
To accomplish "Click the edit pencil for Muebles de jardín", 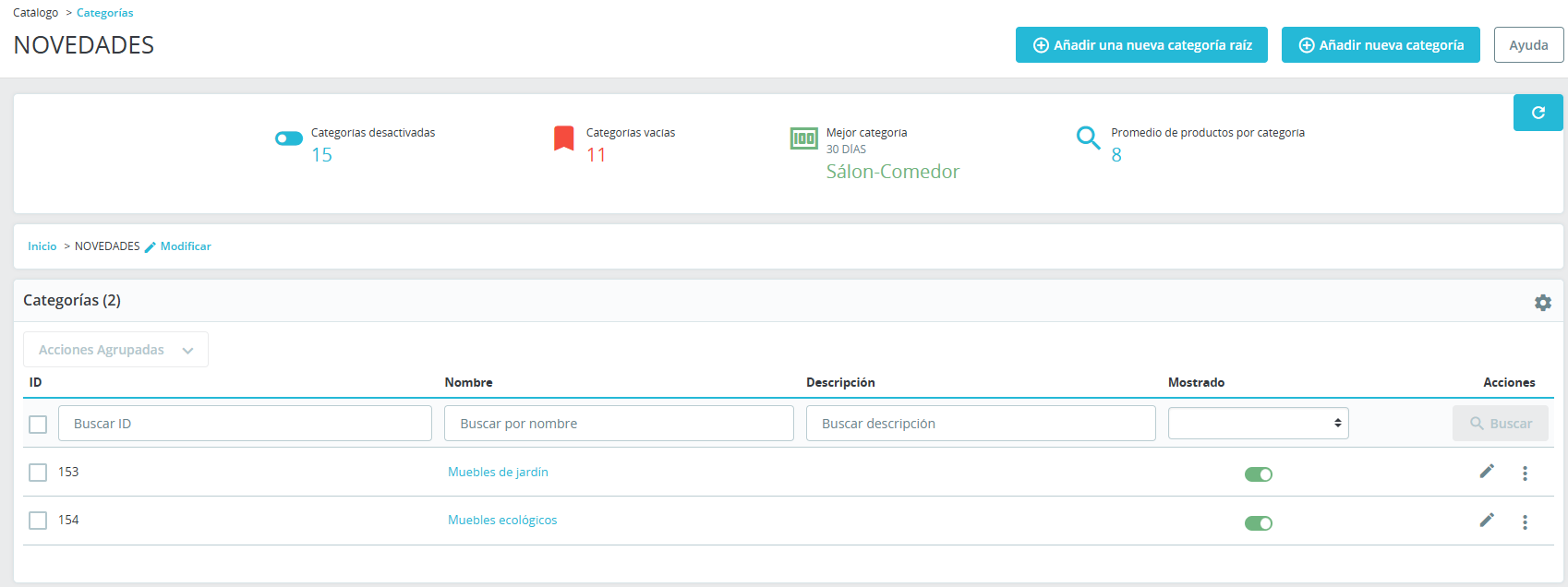I will pyautogui.click(x=1487, y=472).
